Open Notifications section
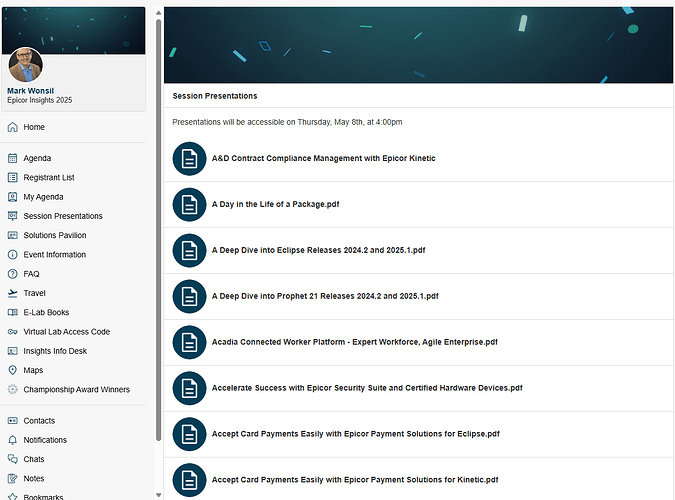 (x=45, y=440)
